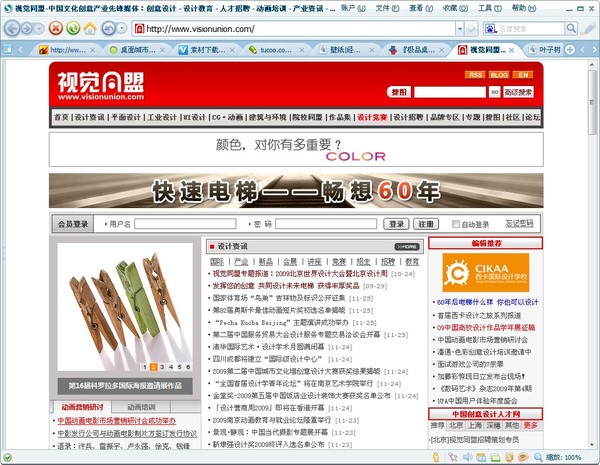Switch to the 桌面城市 tab
Image resolution: width=600 pixels, height=465 pixels.
click(138, 50)
